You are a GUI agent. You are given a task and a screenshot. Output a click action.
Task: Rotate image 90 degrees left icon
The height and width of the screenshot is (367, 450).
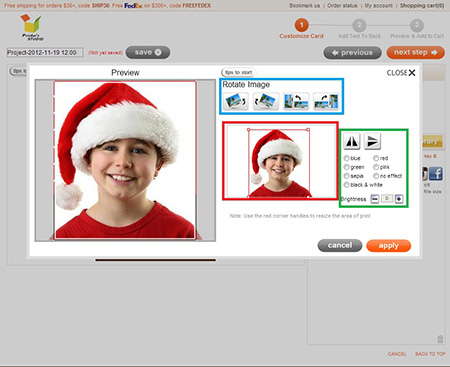[x=296, y=101]
